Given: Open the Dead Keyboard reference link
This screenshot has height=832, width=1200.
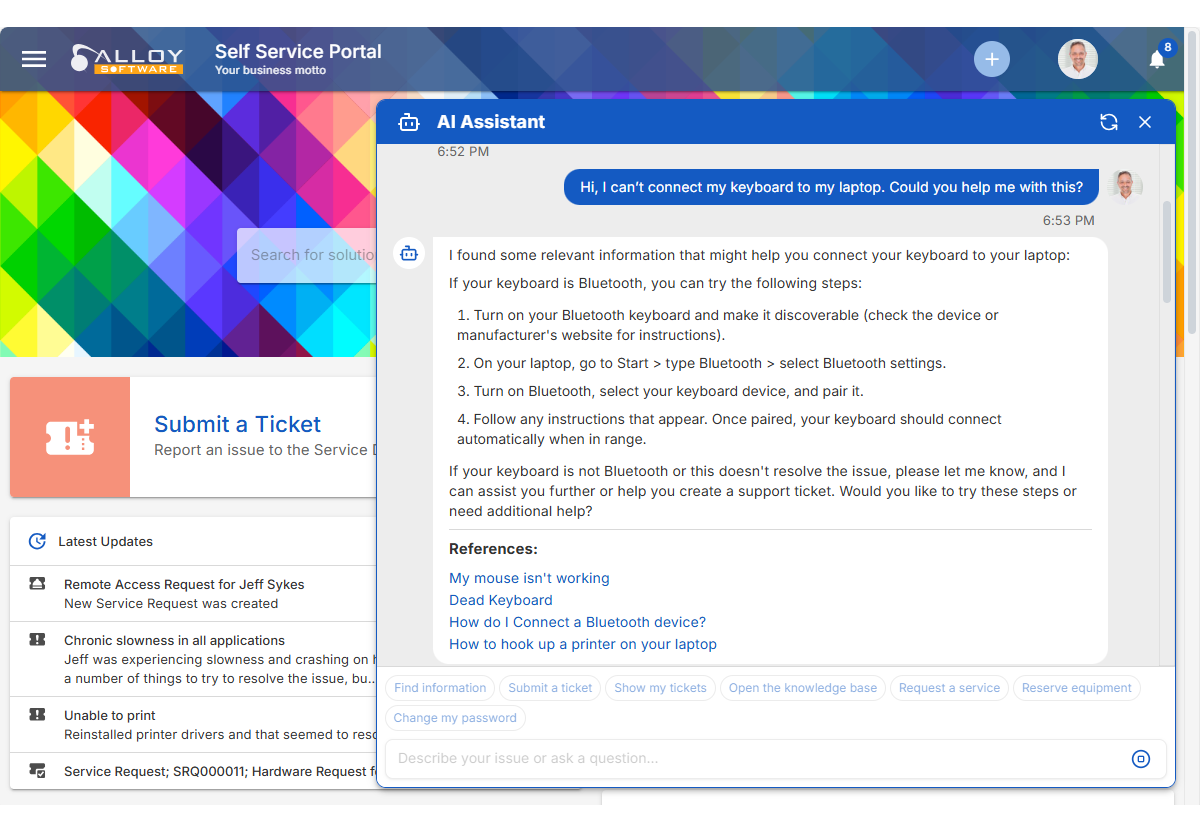Looking at the screenshot, I should tap(500, 600).
